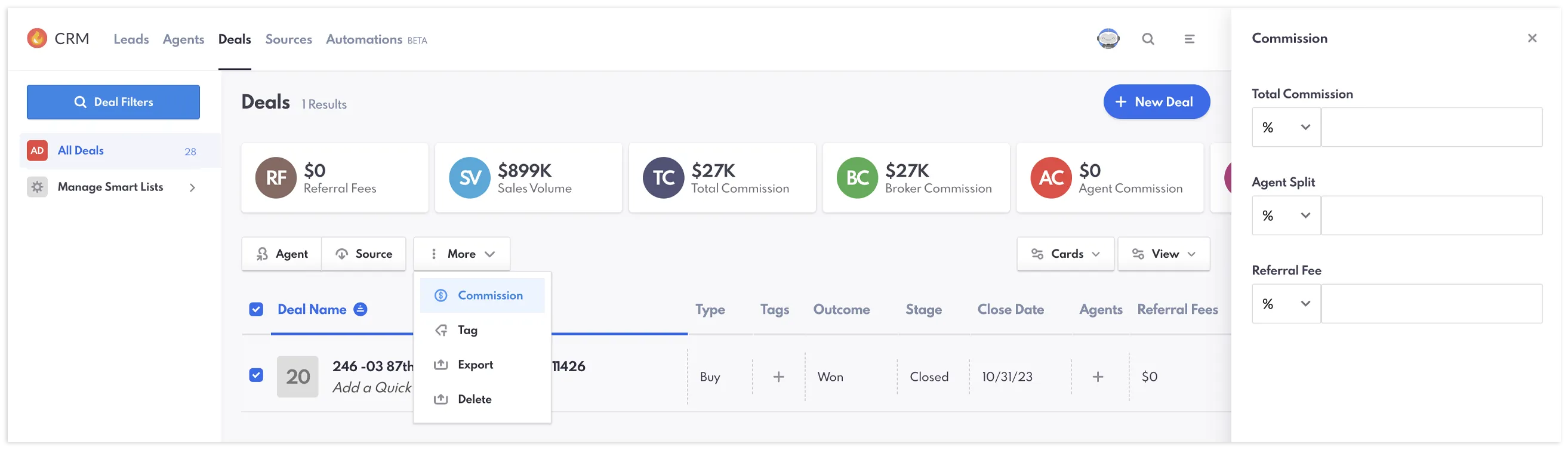Switch to the Leads tab
1568x450 pixels.
[x=131, y=39]
